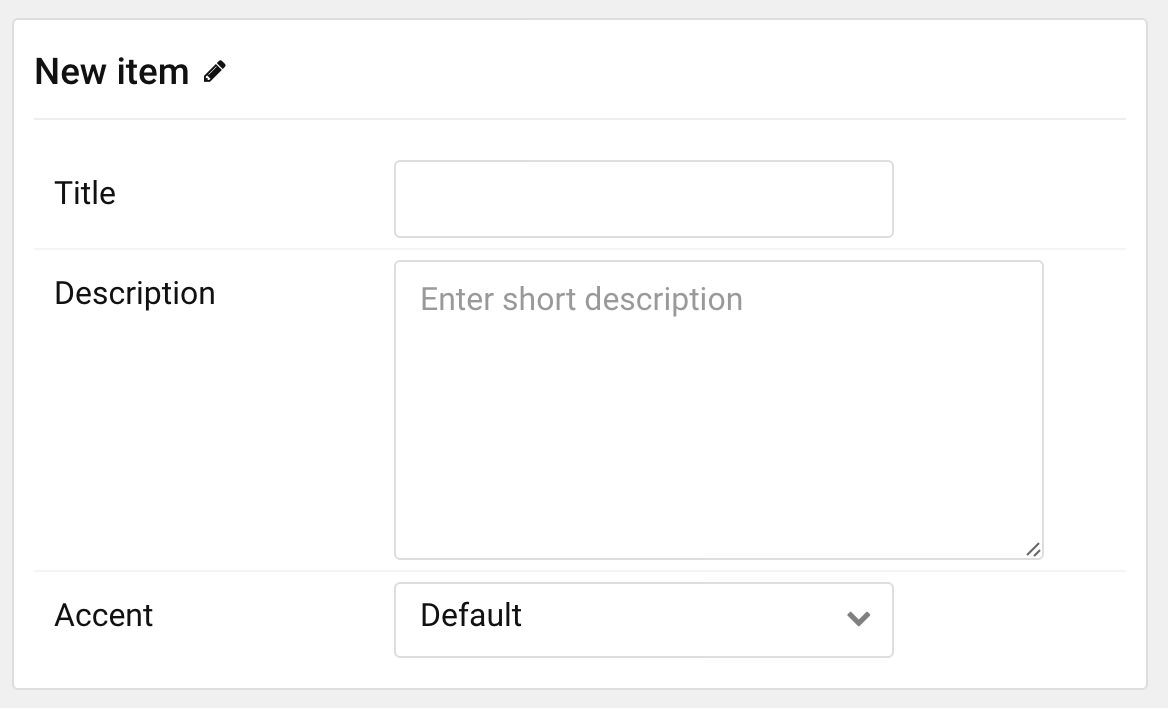The width and height of the screenshot is (1168, 708).
Task: Click the New item heading text
Action: [112, 72]
